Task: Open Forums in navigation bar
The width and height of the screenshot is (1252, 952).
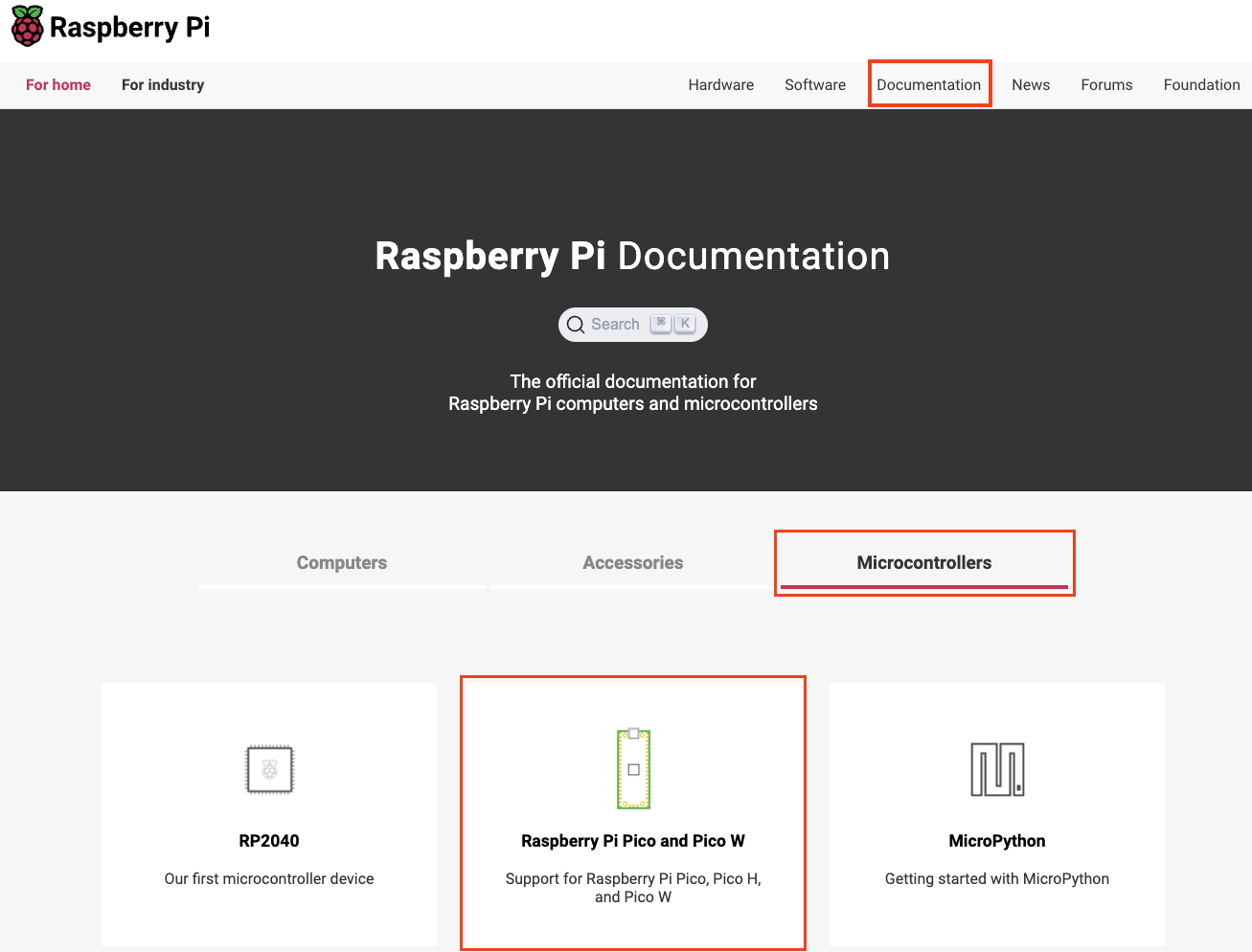Action: pos(1106,84)
